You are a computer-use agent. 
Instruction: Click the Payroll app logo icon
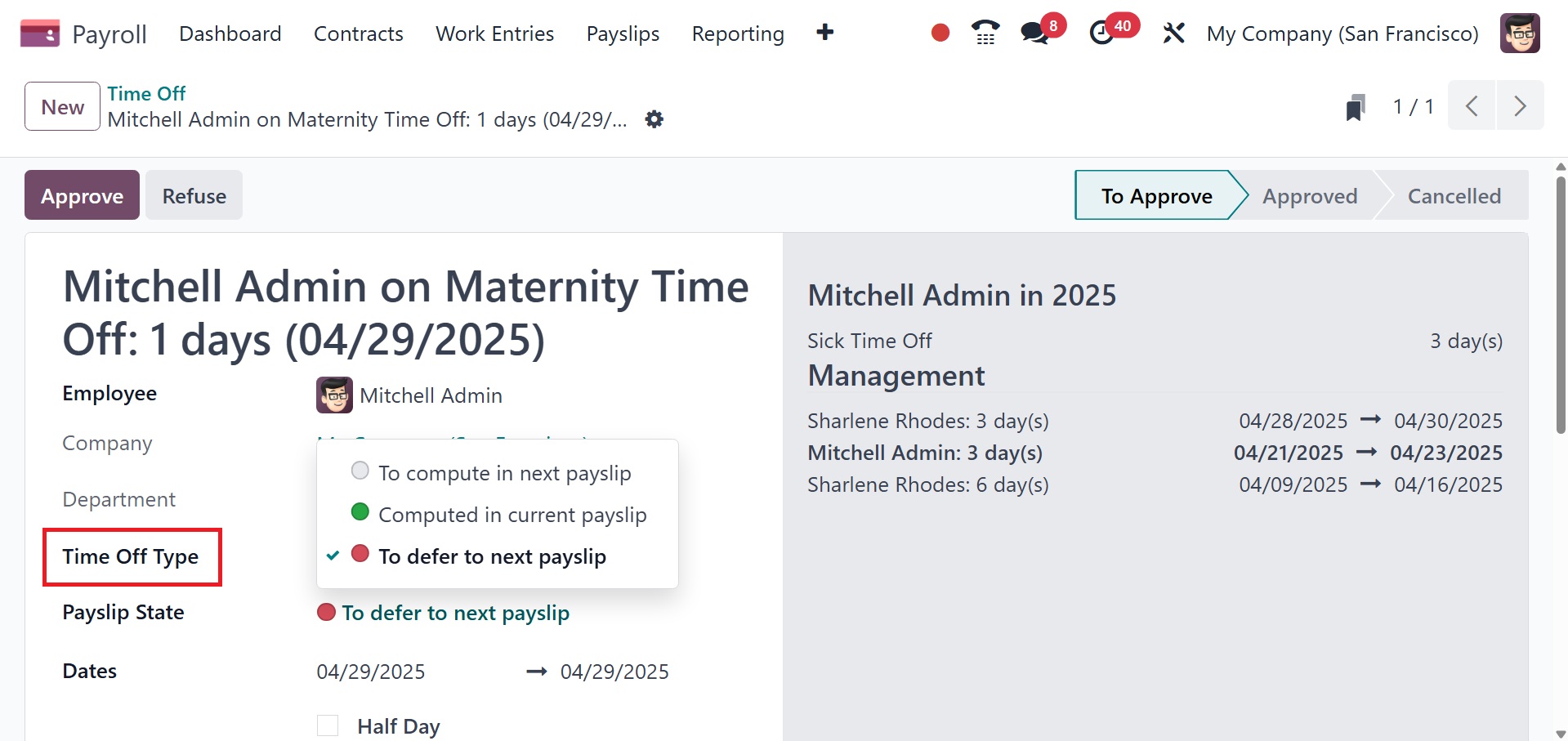pos(39,33)
